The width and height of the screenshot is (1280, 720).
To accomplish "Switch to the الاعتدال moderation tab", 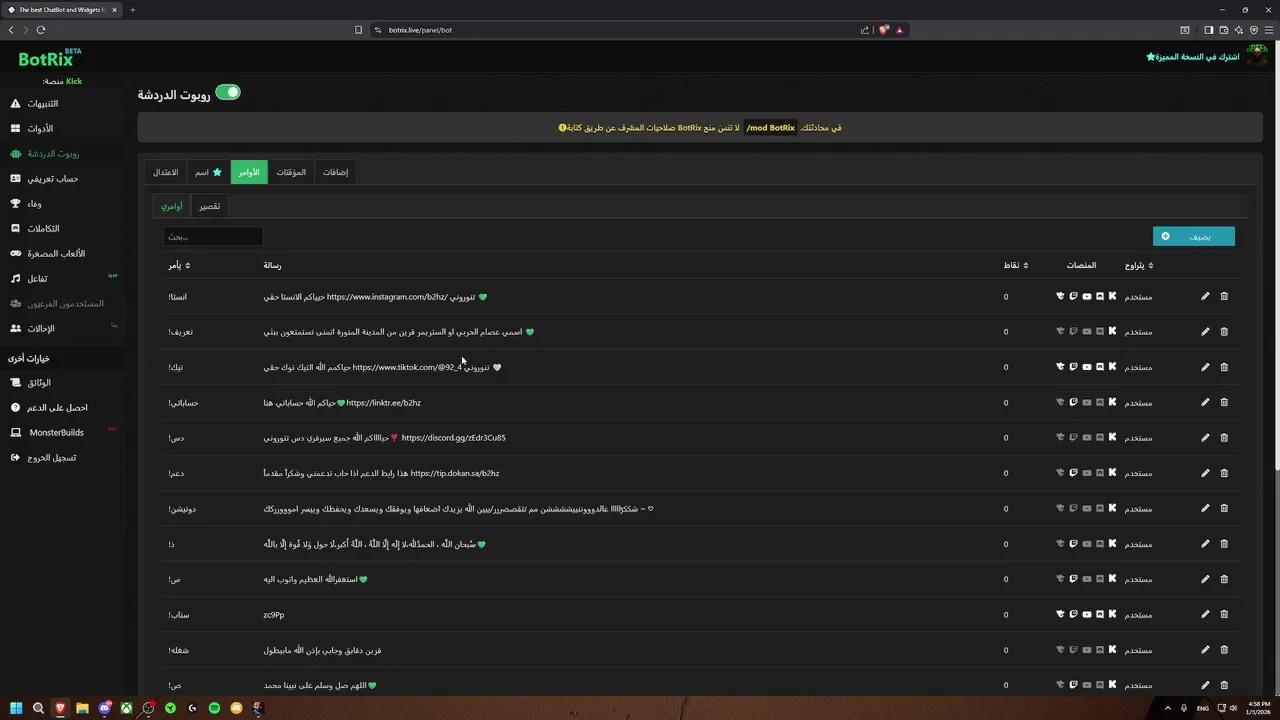I will (x=166, y=172).
